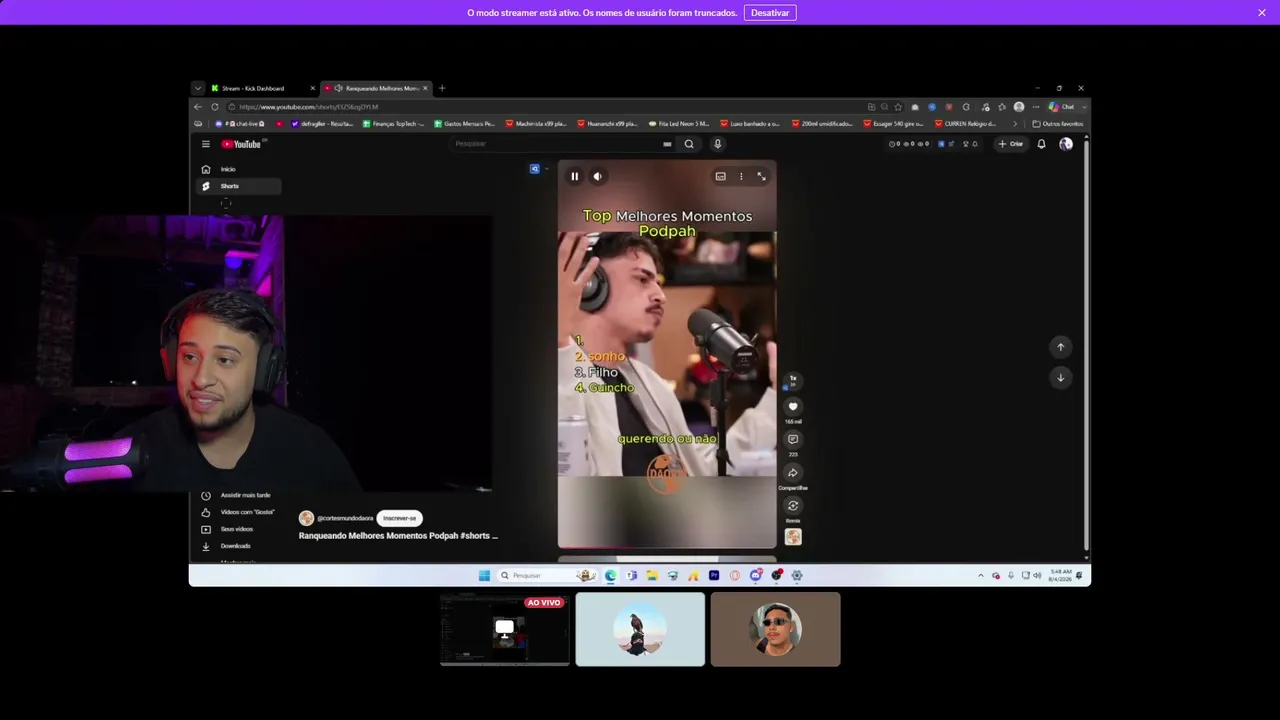The image size is (1280, 720).
Task: Dismiss the streamer mode banner
Action: coord(1262,13)
